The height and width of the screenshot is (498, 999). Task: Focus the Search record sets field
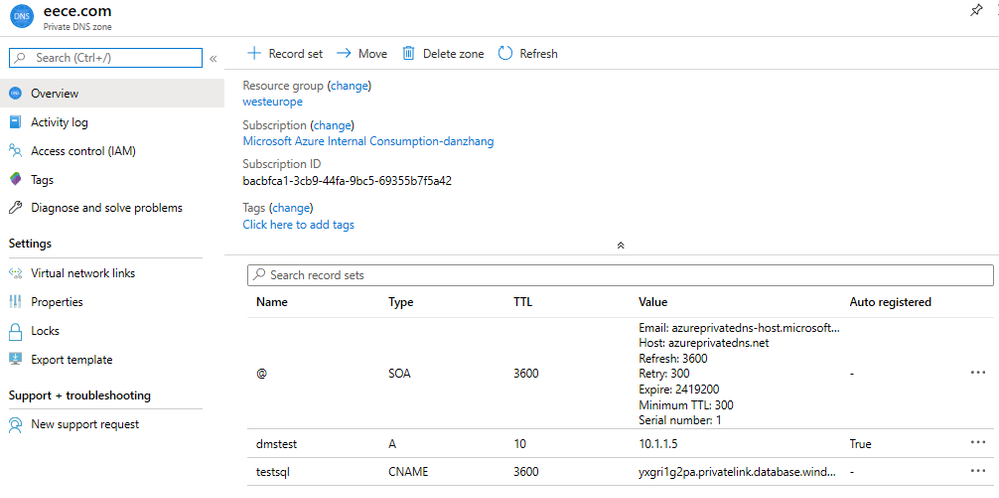pyautogui.click(x=620, y=275)
